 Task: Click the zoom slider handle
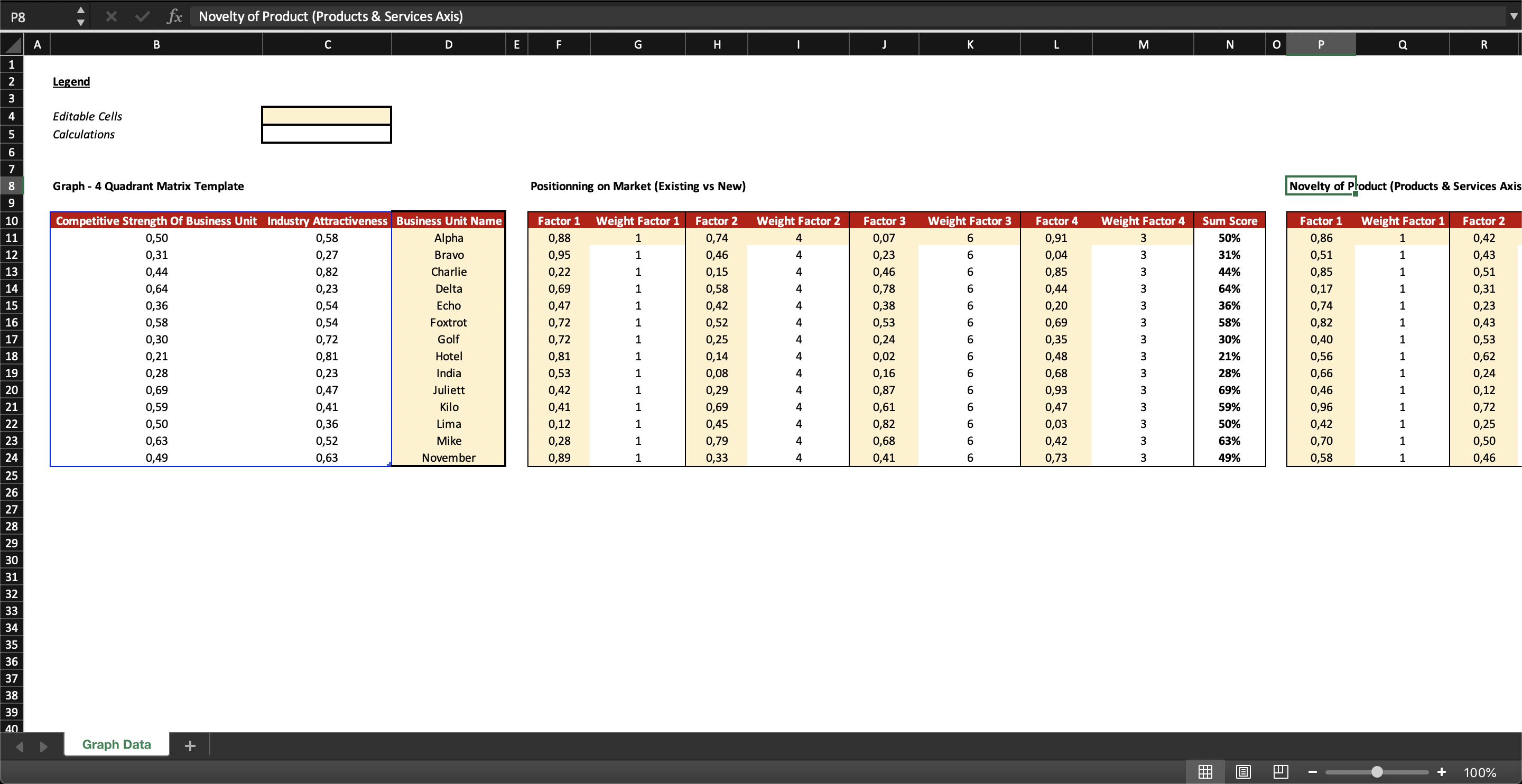pyautogui.click(x=1377, y=772)
